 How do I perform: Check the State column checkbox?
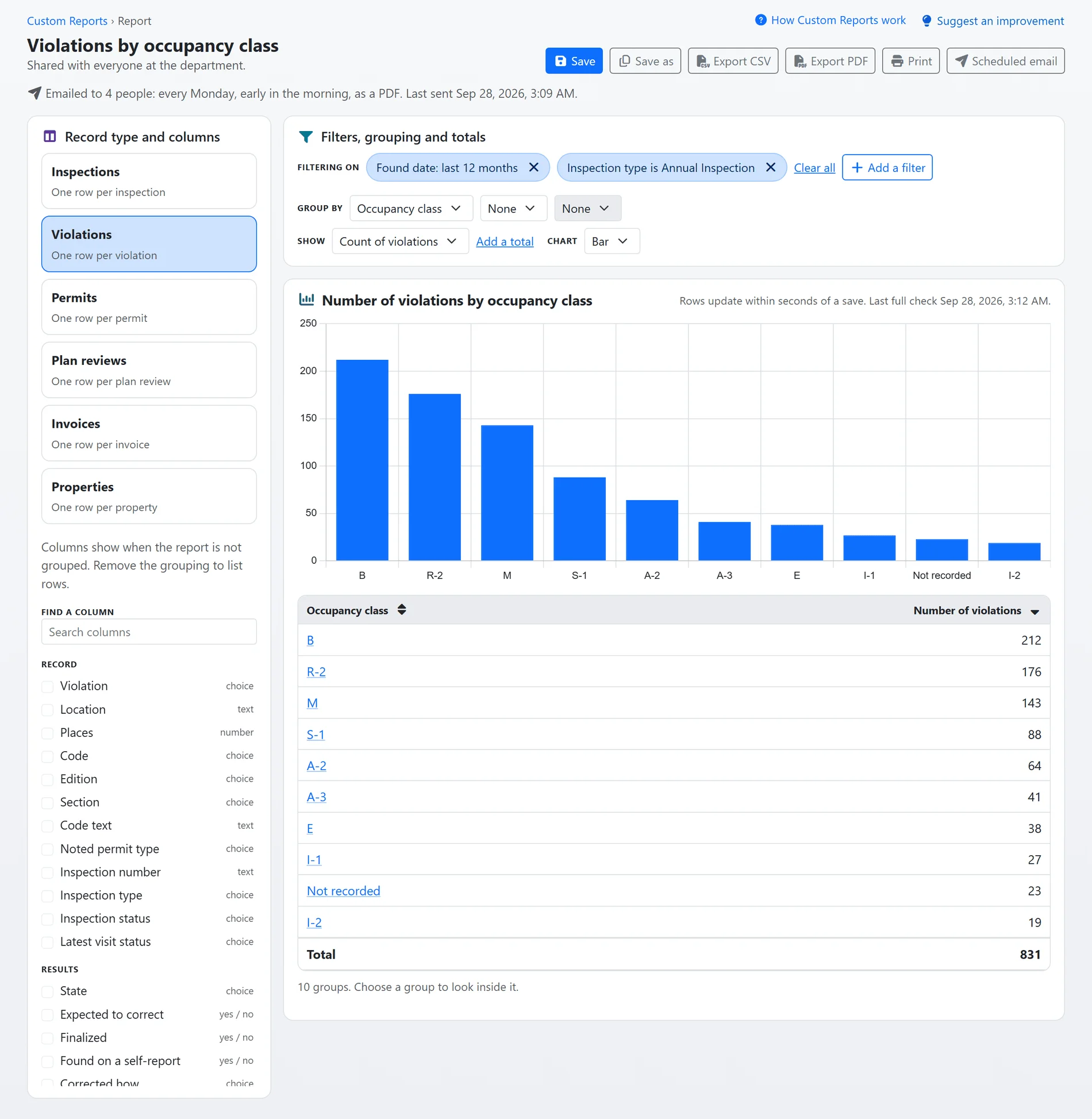(48, 991)
